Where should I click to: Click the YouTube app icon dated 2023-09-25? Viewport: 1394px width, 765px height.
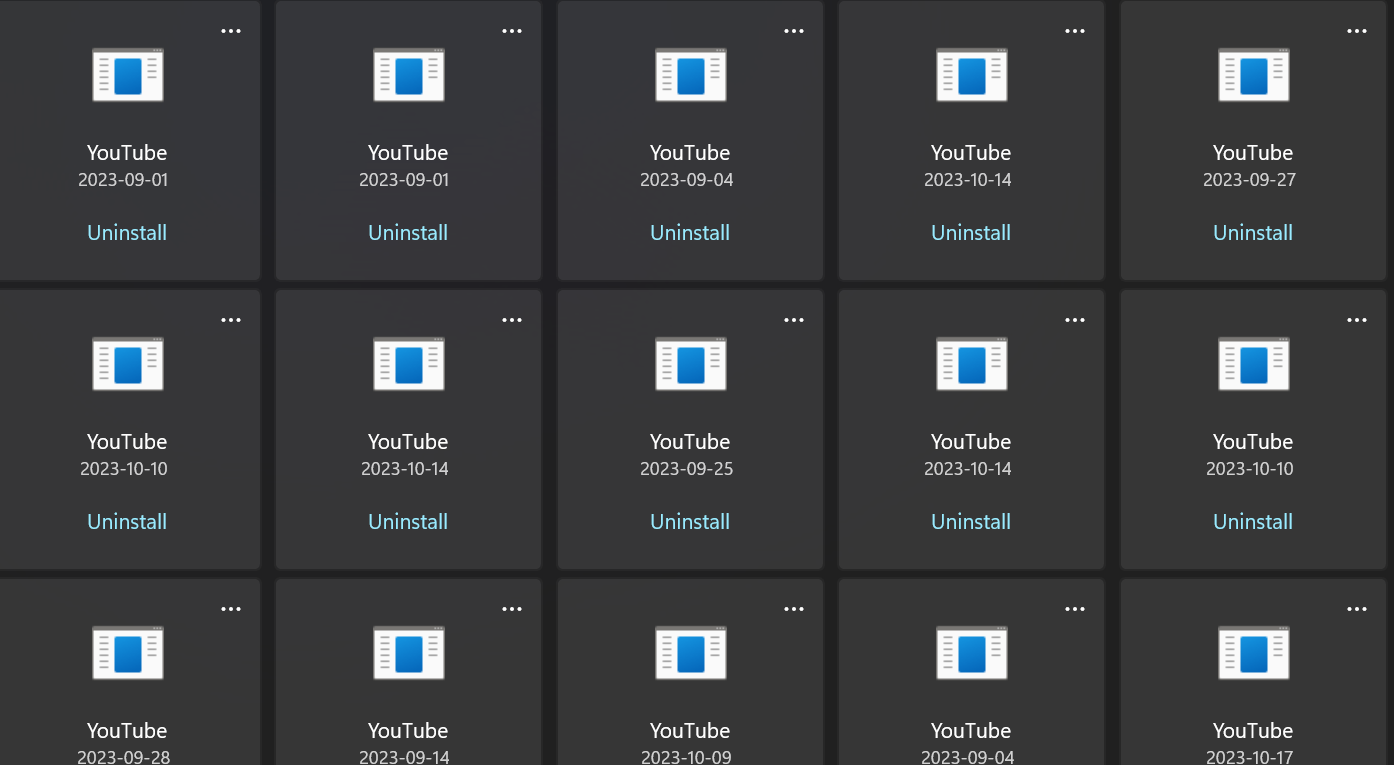coord(690,364)
